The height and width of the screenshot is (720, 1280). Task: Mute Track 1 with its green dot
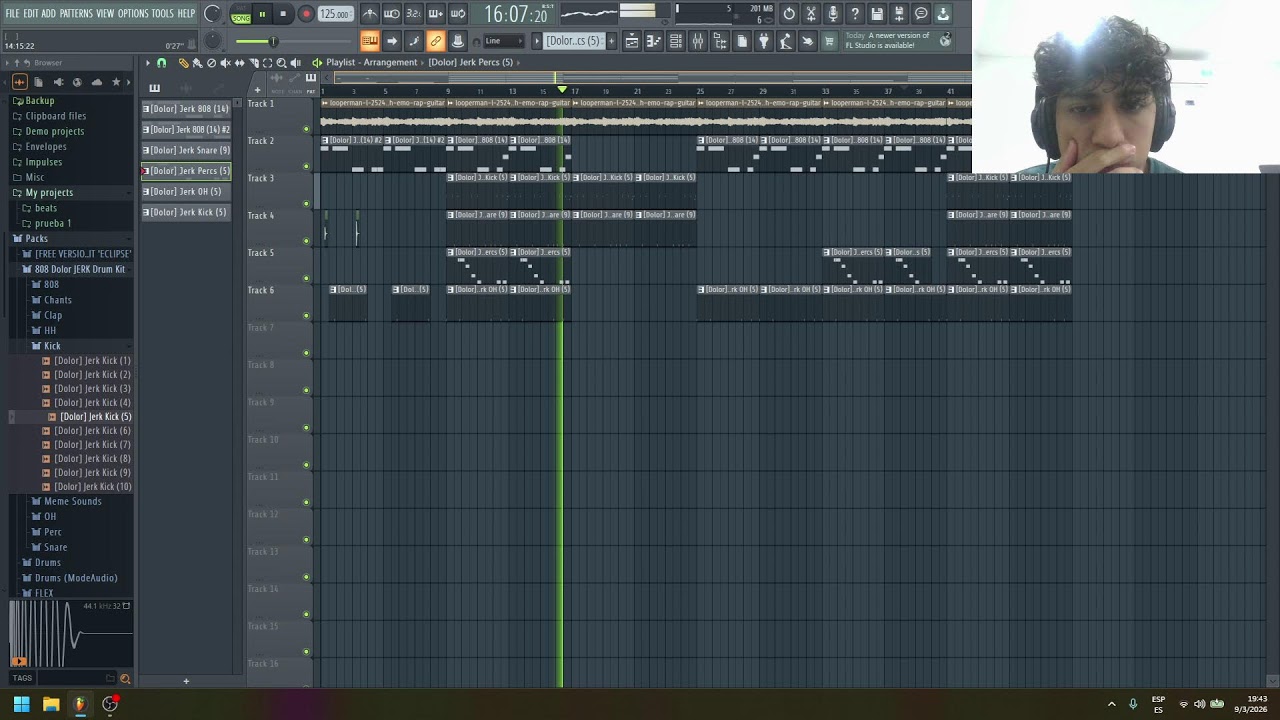306,128
